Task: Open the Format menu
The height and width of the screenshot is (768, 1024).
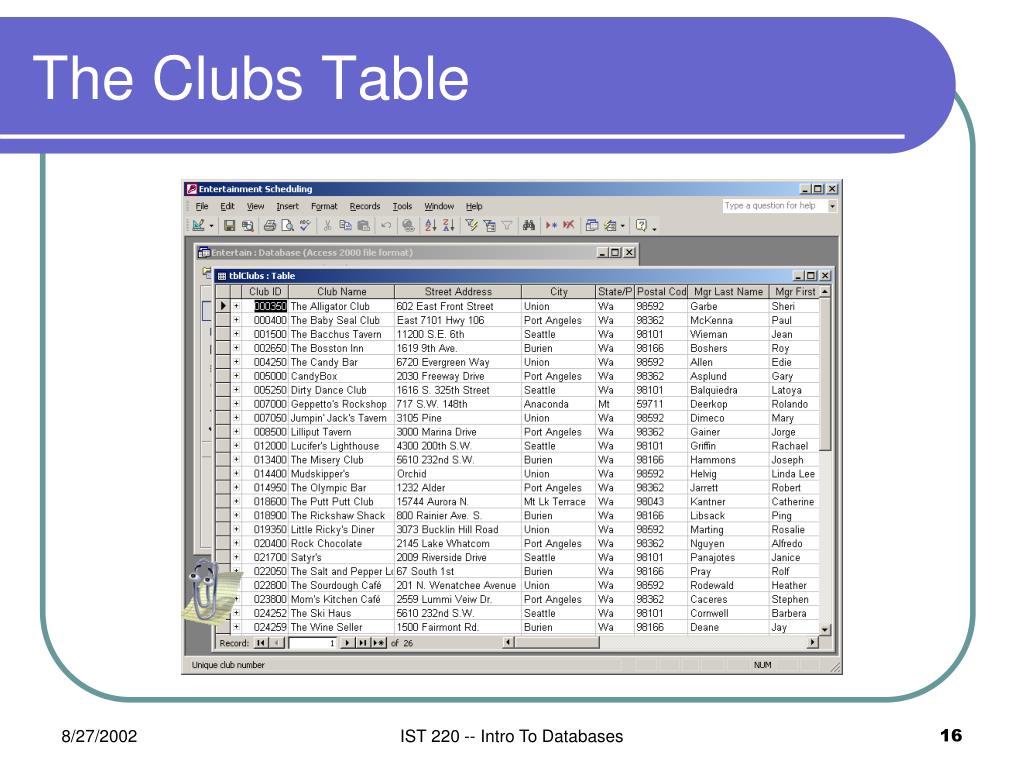Action: click(x=324, y=206)
